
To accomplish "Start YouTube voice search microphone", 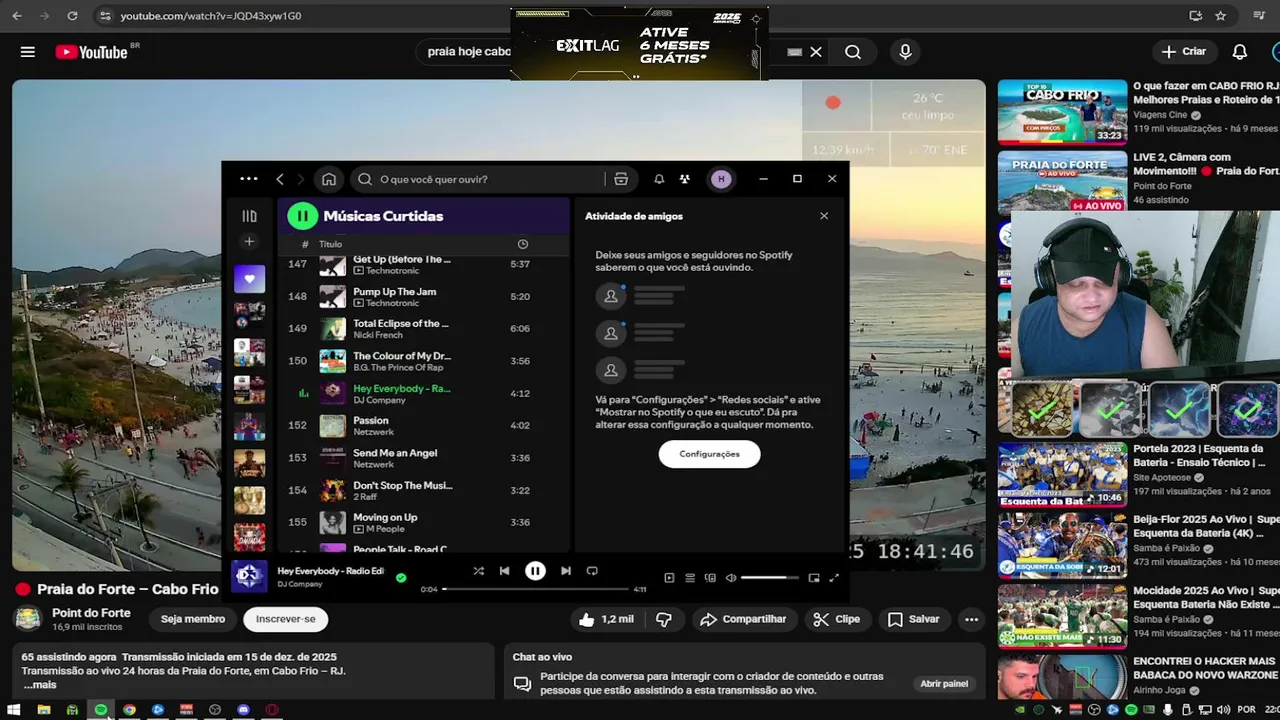I will coord(905,52).
